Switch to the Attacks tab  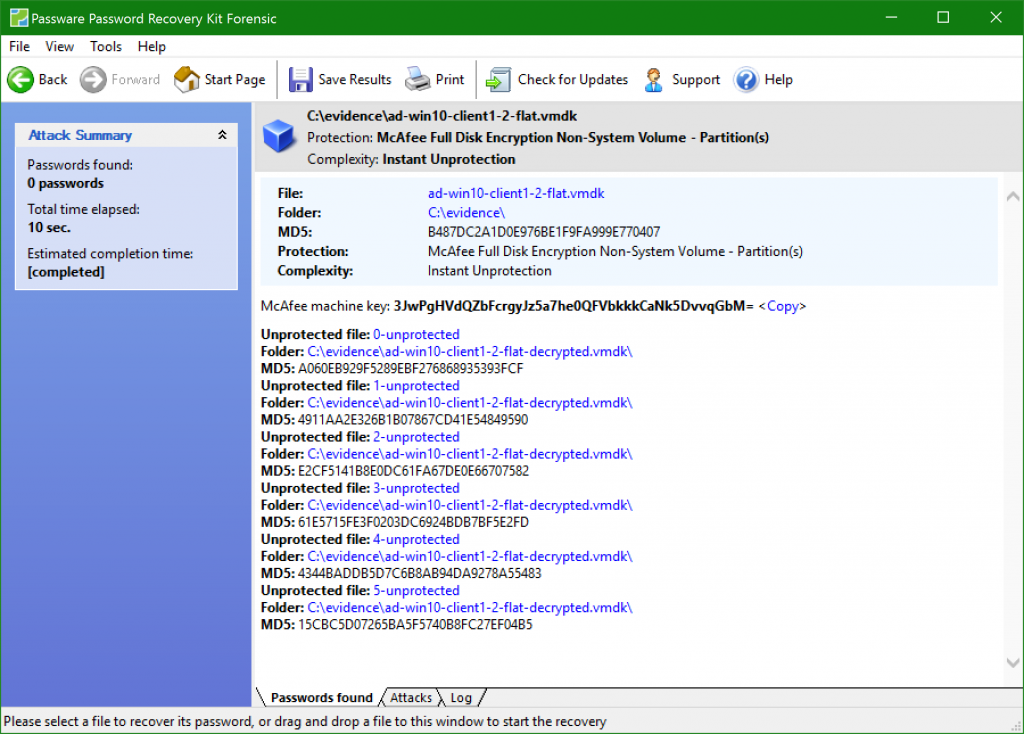coord(411,698)
